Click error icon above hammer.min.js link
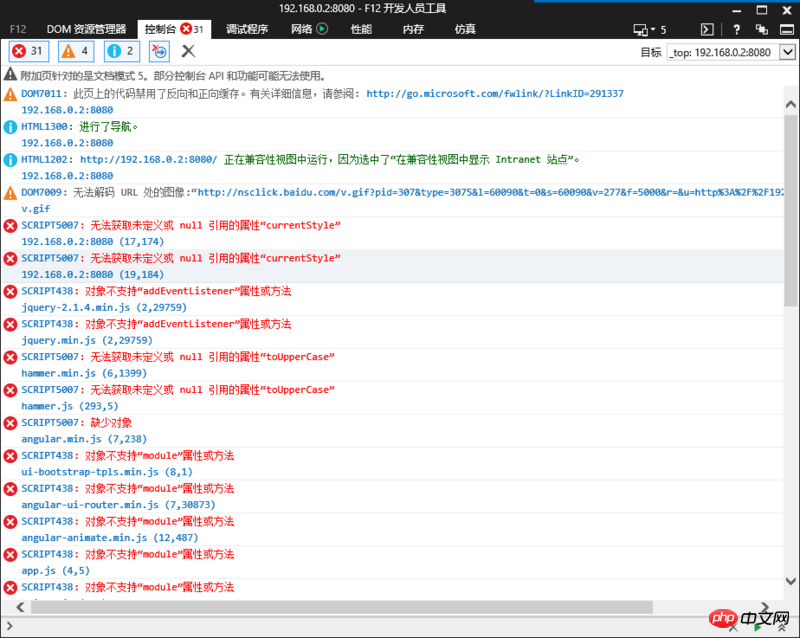 (x=10, y=357)
